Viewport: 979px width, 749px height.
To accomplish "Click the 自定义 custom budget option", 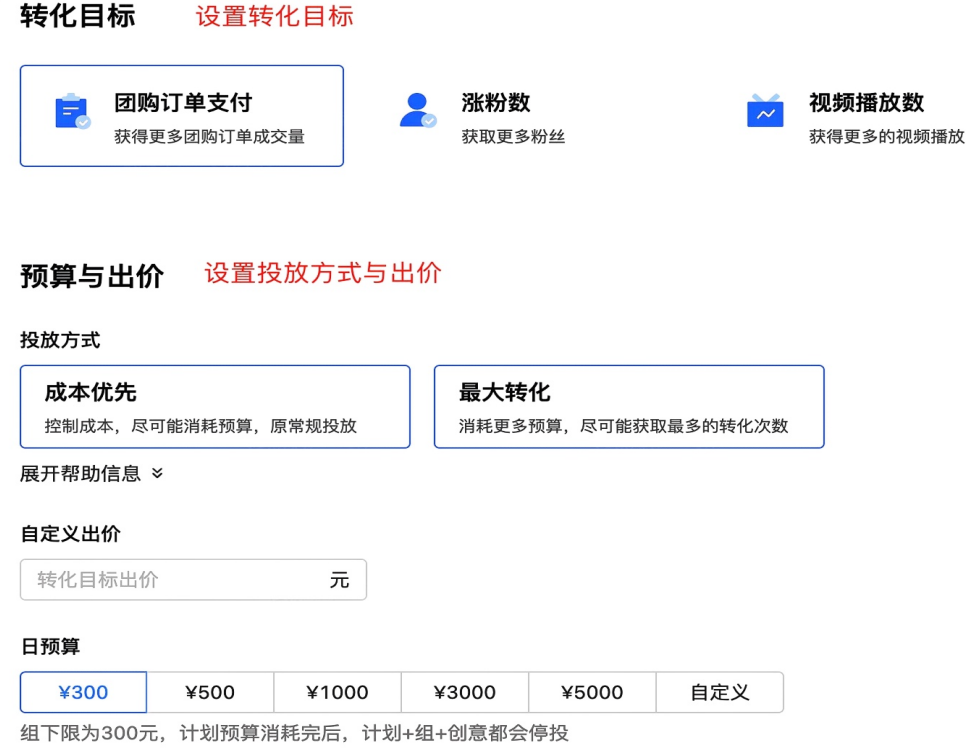I will click(x=719, y=691).
